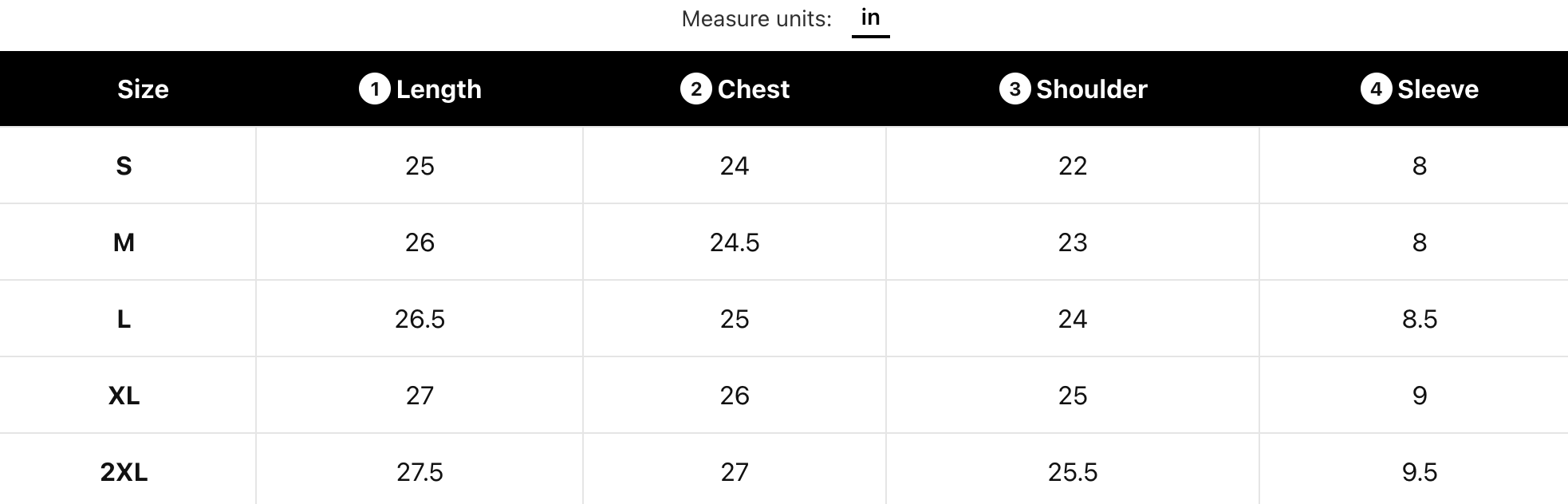Image resolution: width=1568 pixels, height=504 pixels.
Task: Click the Sleeve column header text
Action: click(1438, 89)
